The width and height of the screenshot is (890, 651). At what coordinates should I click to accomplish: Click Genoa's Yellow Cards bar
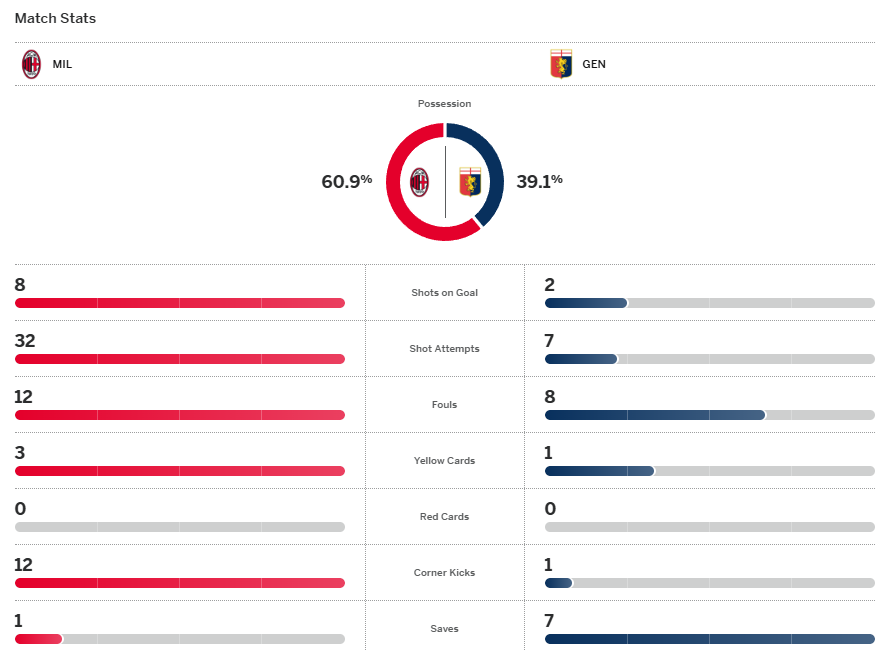(x=599, y=471)
